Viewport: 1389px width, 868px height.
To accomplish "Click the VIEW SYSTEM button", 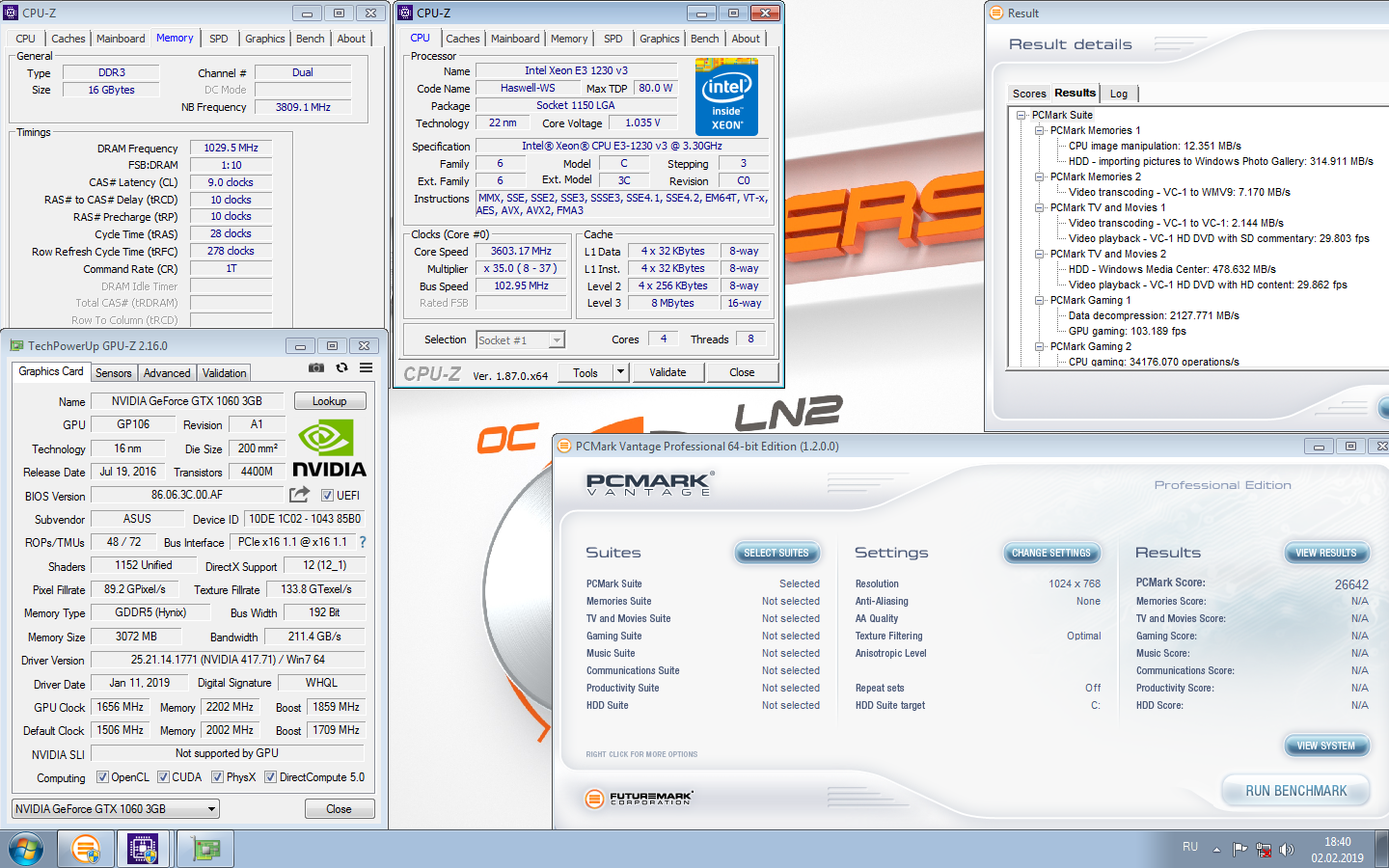I will pyautogui.click(x=1326, y=746).
